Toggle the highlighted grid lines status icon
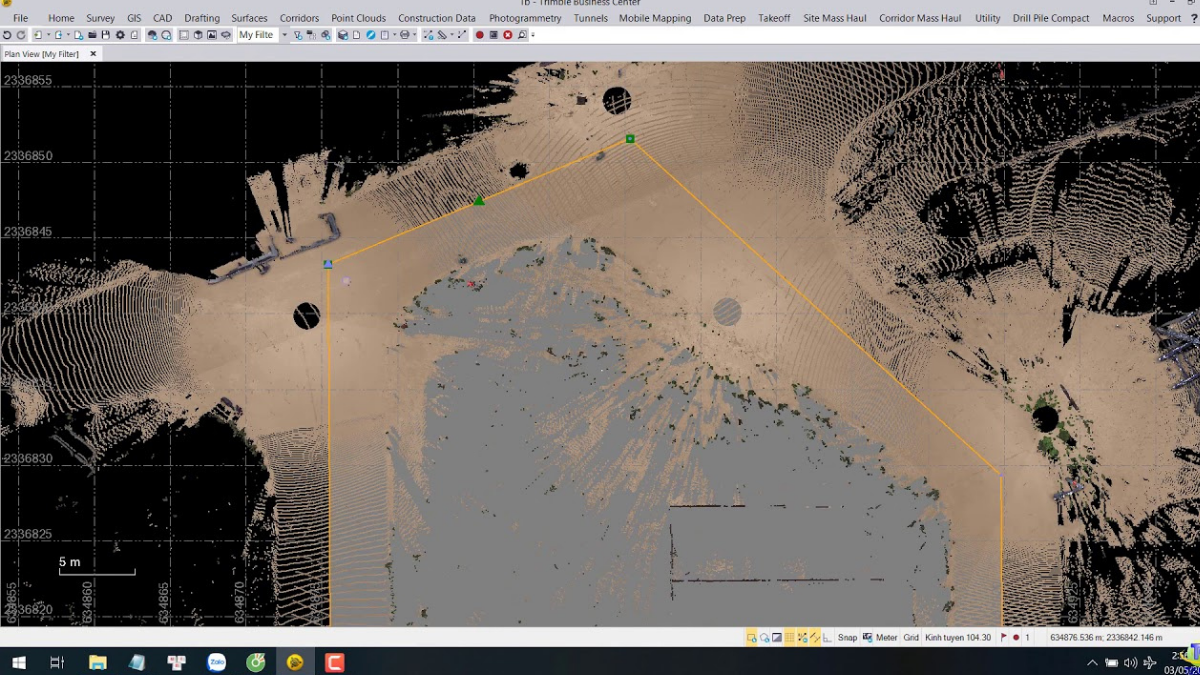 click(x=789, y=637)
